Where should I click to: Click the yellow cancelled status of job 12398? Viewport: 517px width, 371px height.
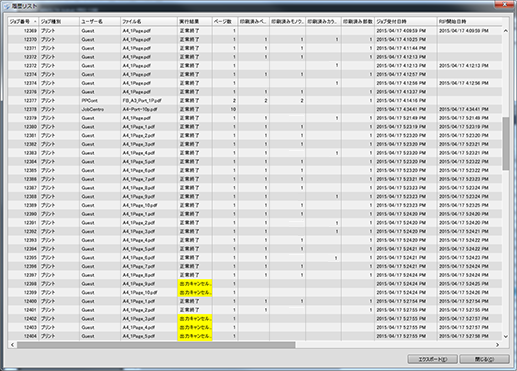coord(195,284)
